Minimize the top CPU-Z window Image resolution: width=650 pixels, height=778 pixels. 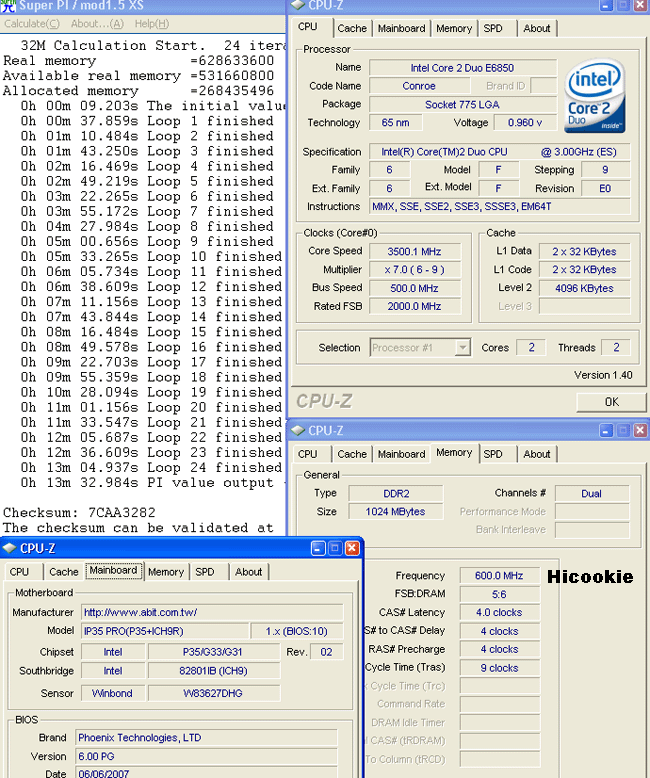pos(606,5)
